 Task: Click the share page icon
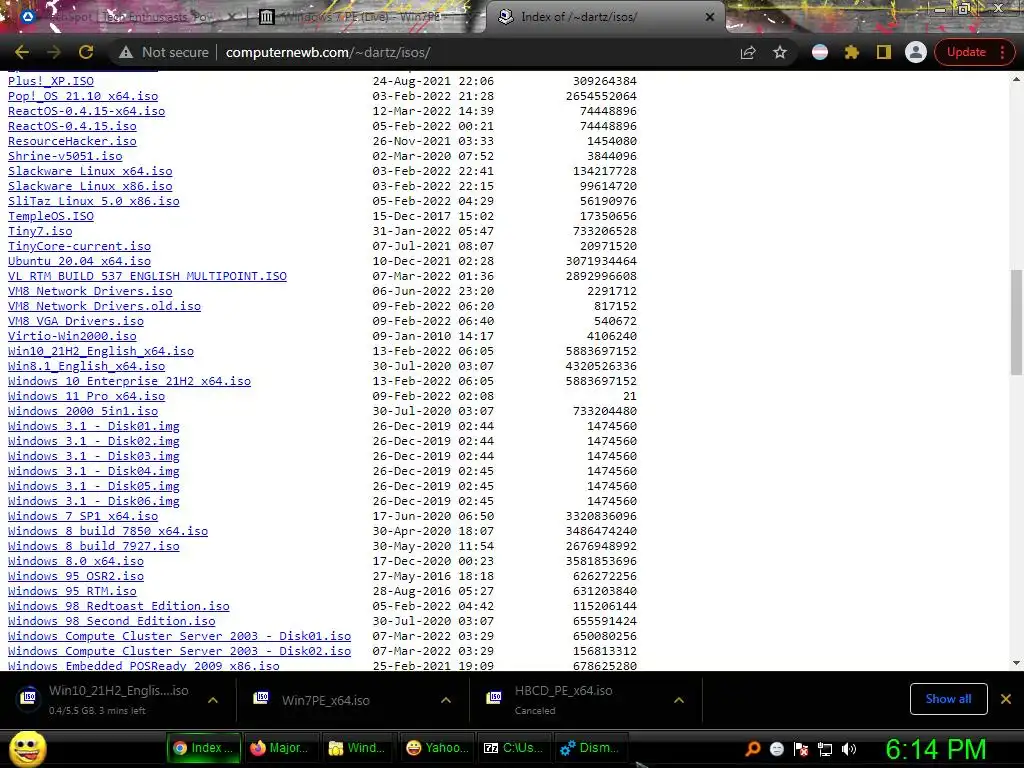(748, 52)
